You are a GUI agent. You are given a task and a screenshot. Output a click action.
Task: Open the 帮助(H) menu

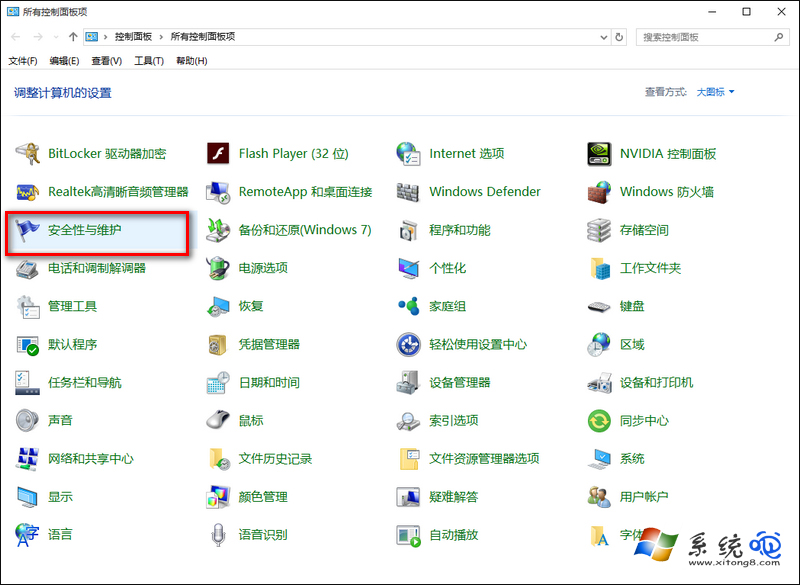[191, 61]
